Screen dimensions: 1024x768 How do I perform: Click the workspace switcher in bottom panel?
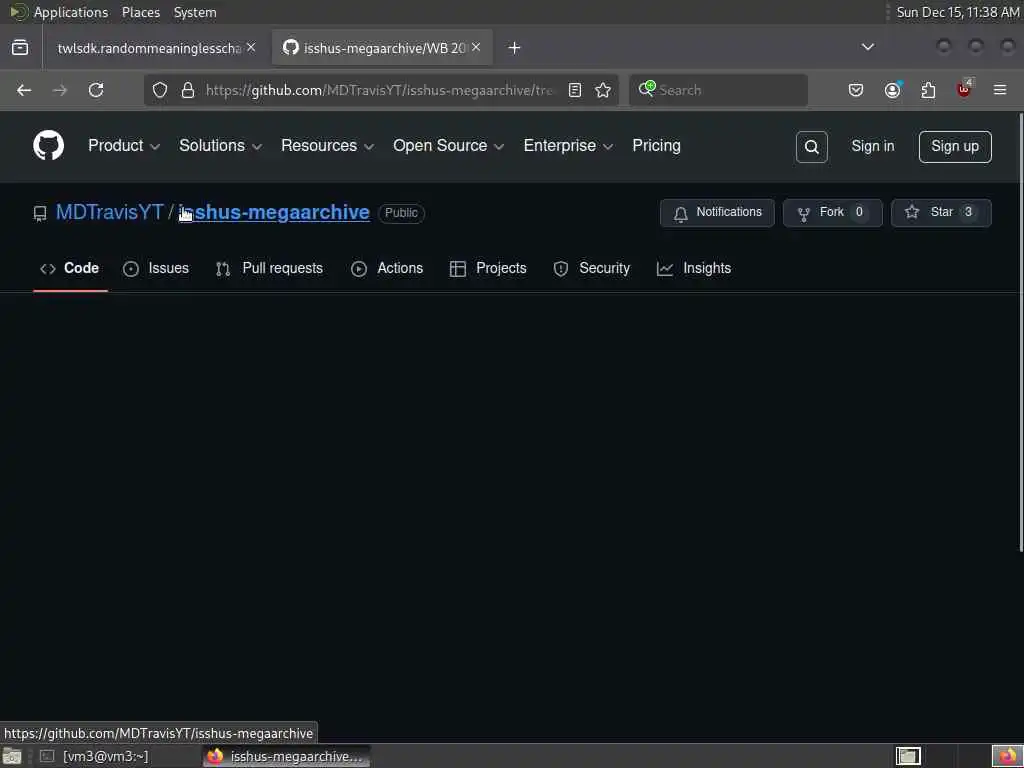[908, 756]
